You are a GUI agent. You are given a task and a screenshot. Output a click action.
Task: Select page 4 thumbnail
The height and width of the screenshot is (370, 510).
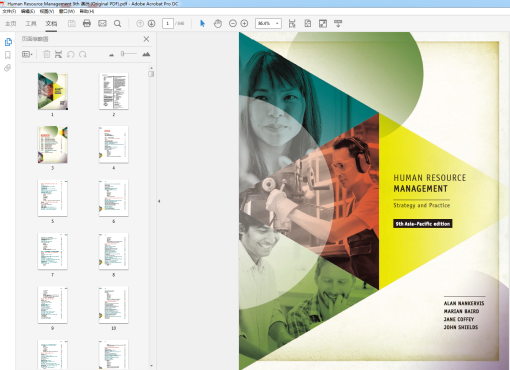pyautogui.click(x=114, y=145)
